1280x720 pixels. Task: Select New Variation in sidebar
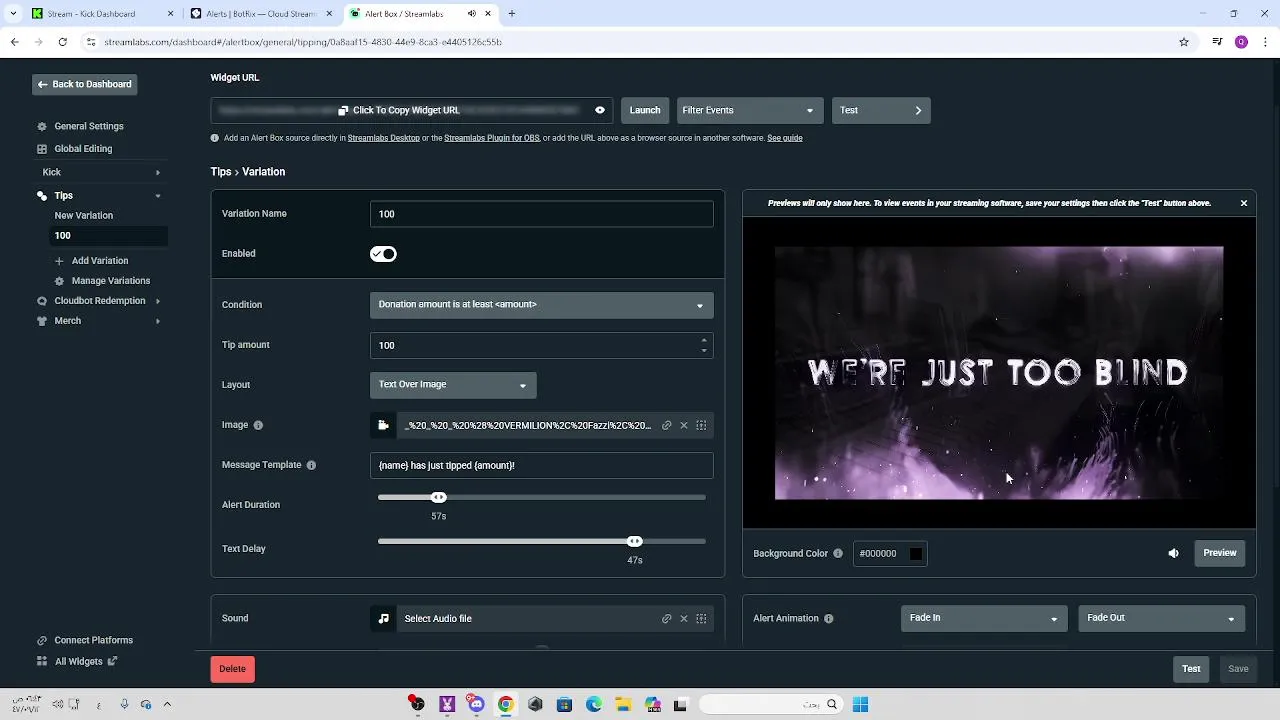[x=84, y=215]
